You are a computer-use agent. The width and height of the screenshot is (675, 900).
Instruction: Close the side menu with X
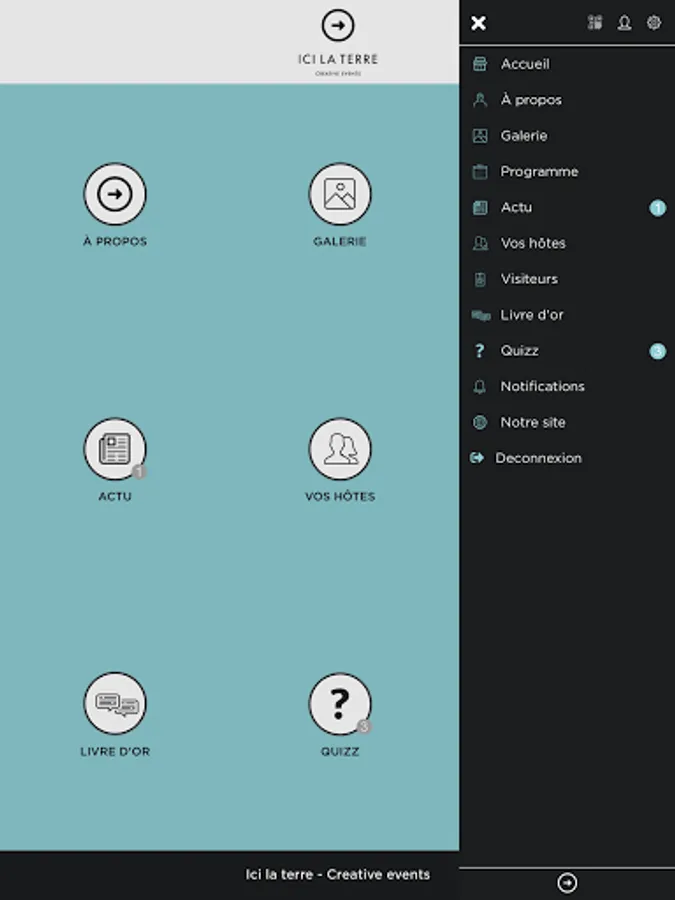[478, 23]
